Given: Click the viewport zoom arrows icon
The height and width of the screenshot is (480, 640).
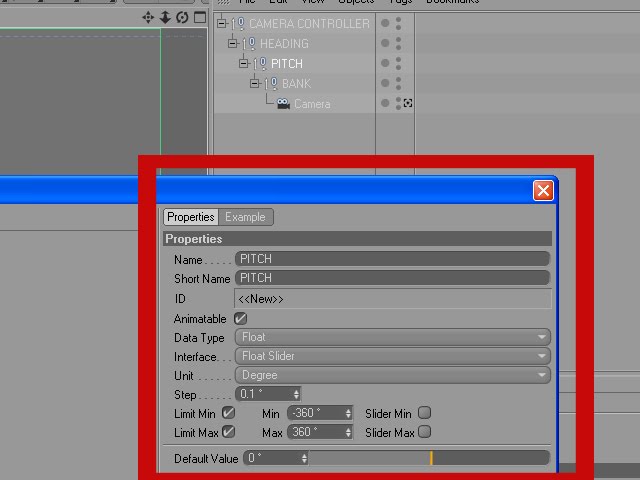Looking at the screenshot, I should click(165, 18).
